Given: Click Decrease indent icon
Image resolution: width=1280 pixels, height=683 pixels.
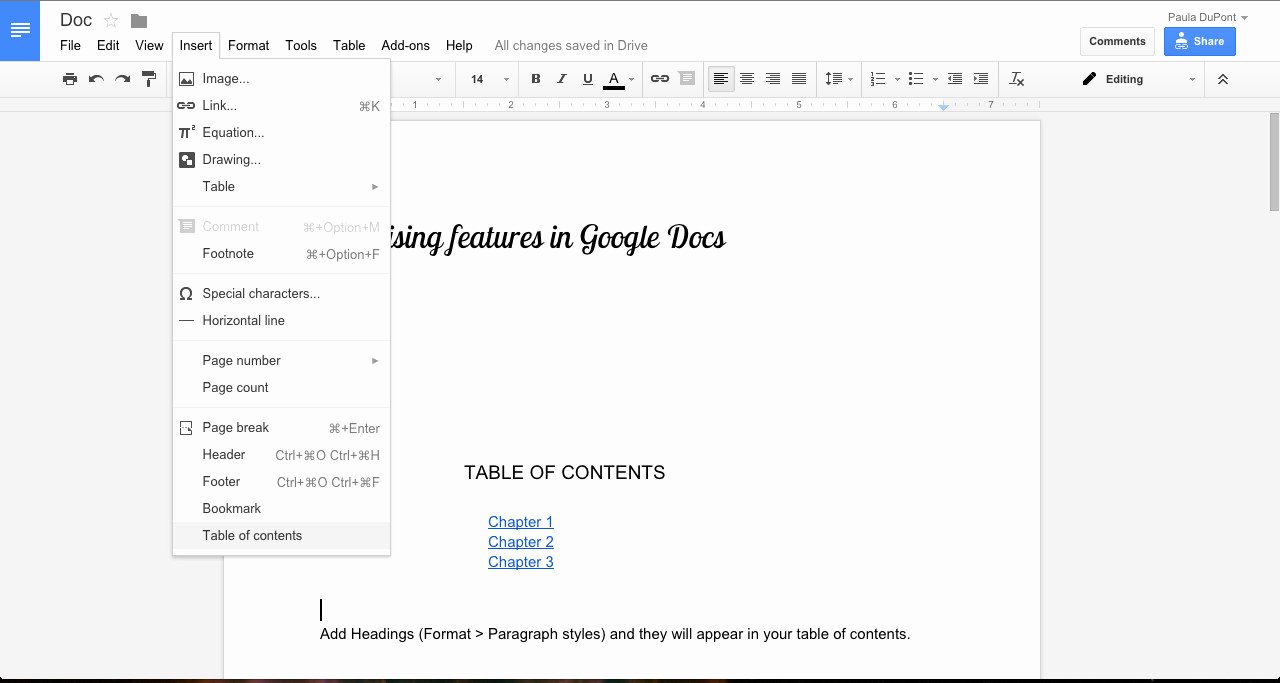Looking at the screenshot, I should pos(955,79).
